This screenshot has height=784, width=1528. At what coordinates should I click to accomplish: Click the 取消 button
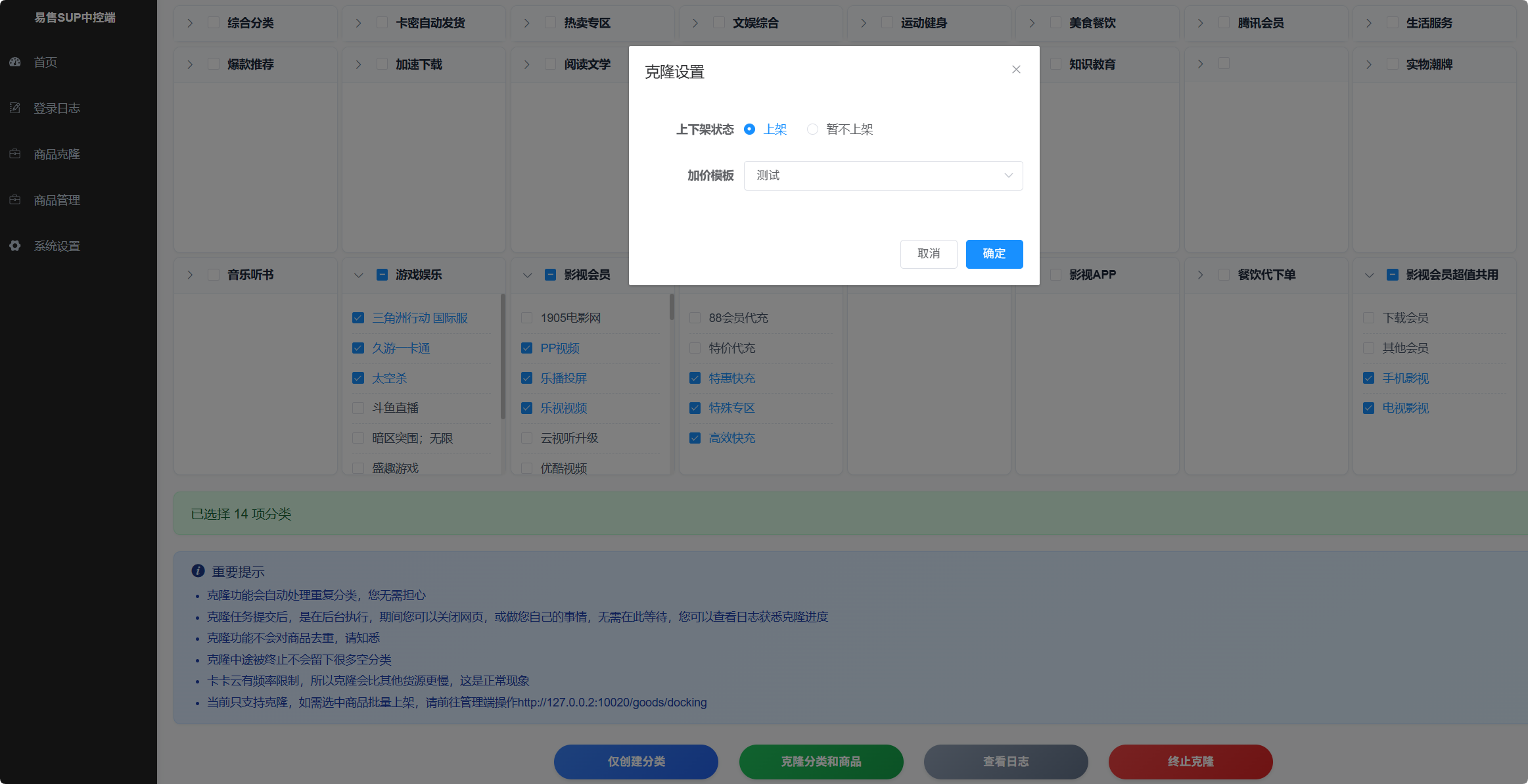click(x=929, y=254)
